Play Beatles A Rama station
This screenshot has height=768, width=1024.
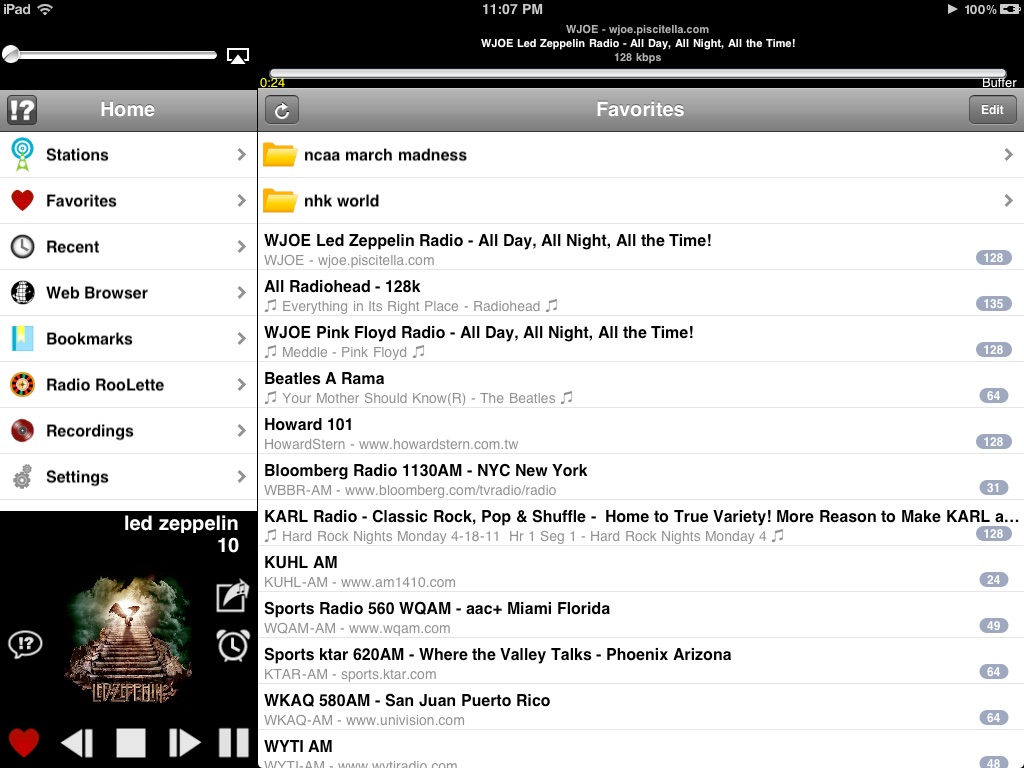[641, 385]
